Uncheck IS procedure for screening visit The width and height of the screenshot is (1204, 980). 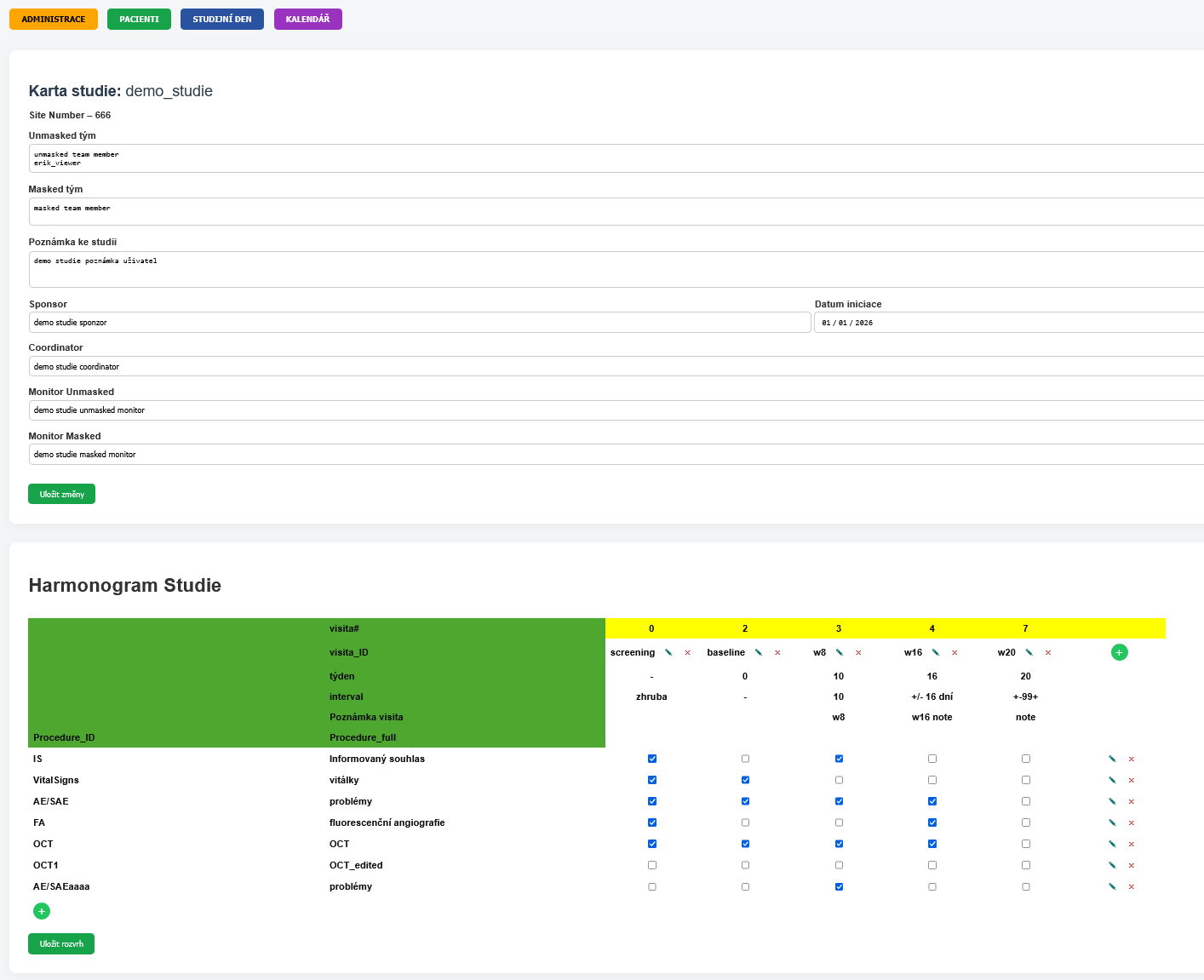[652, 759]
